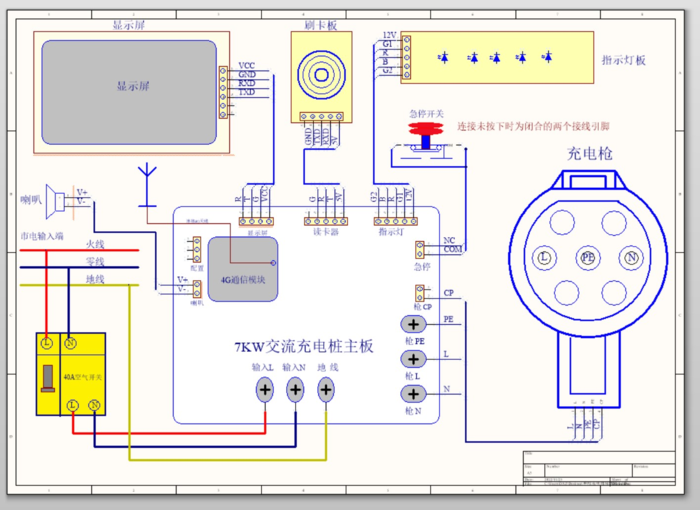
Task: Select the N pin on the charging gun
Action: pos(630,256)
